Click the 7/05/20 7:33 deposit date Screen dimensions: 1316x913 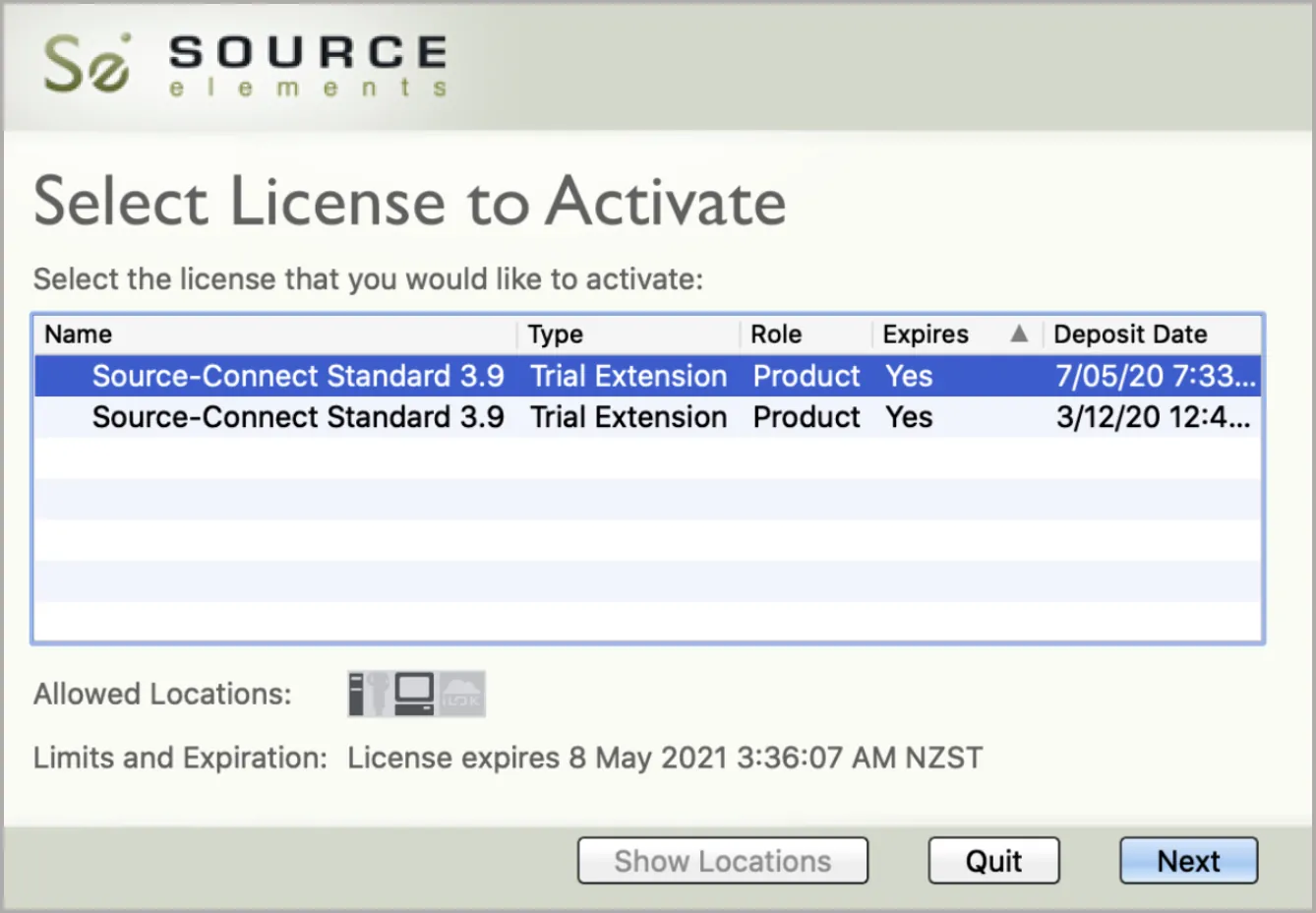pos(1156,376)
